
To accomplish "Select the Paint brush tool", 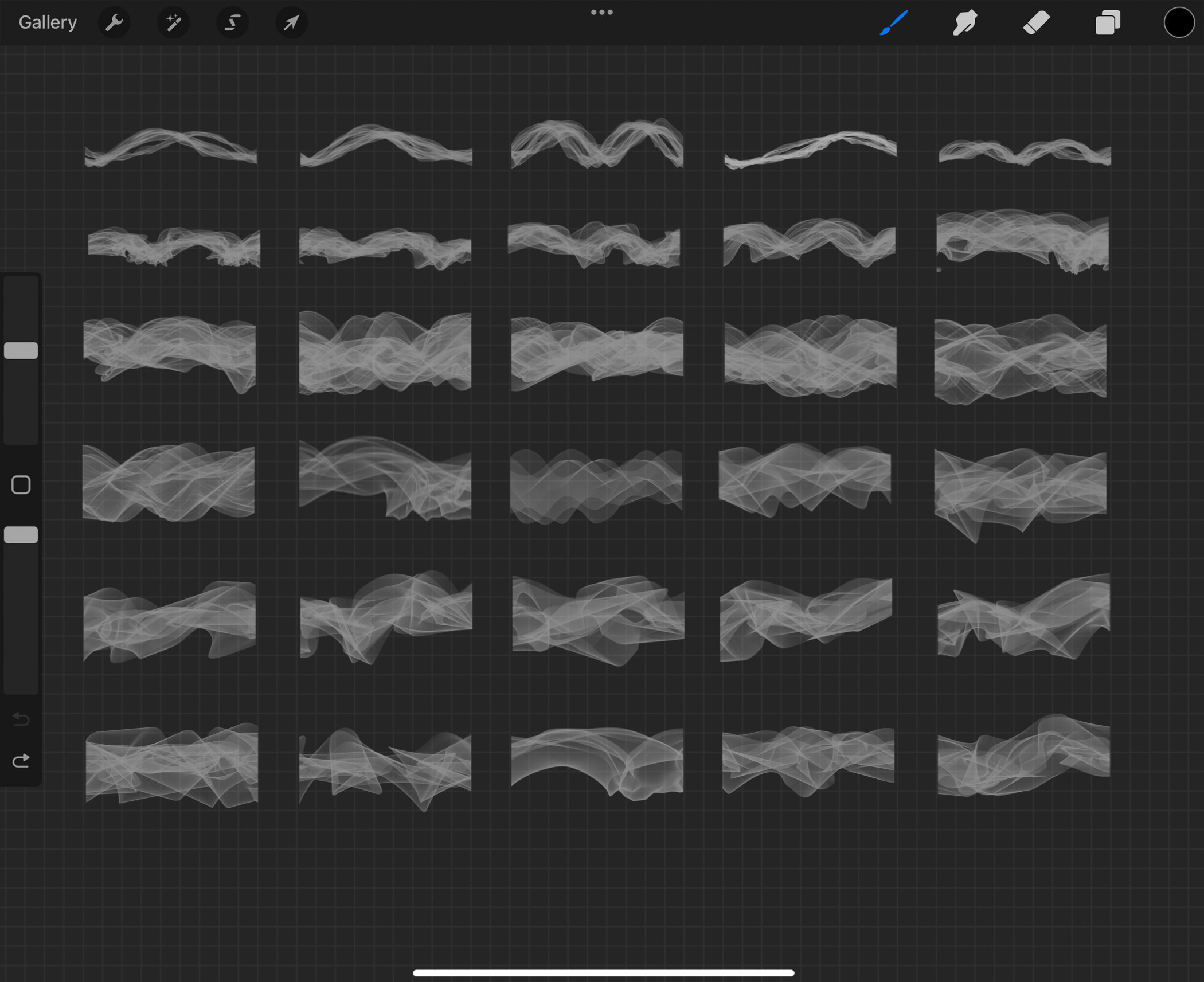I will 892,22.
